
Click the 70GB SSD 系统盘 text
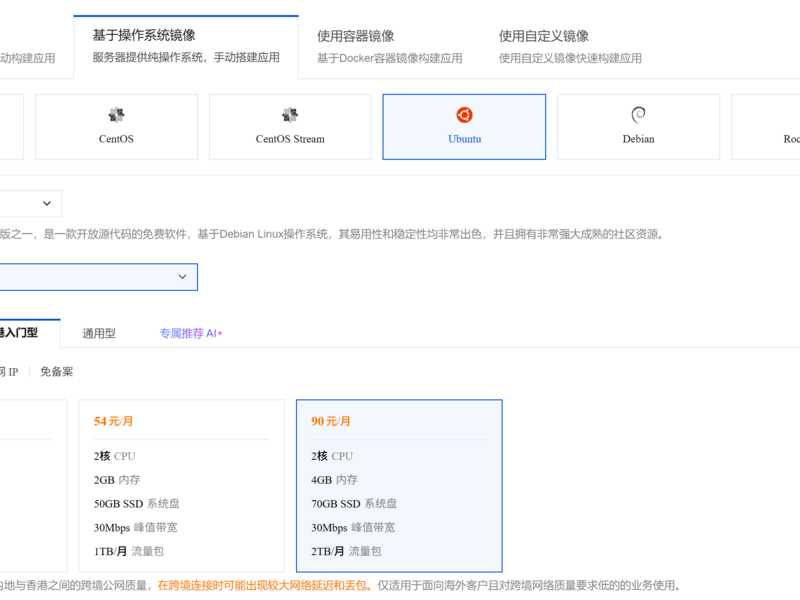[x=354, y=504]
